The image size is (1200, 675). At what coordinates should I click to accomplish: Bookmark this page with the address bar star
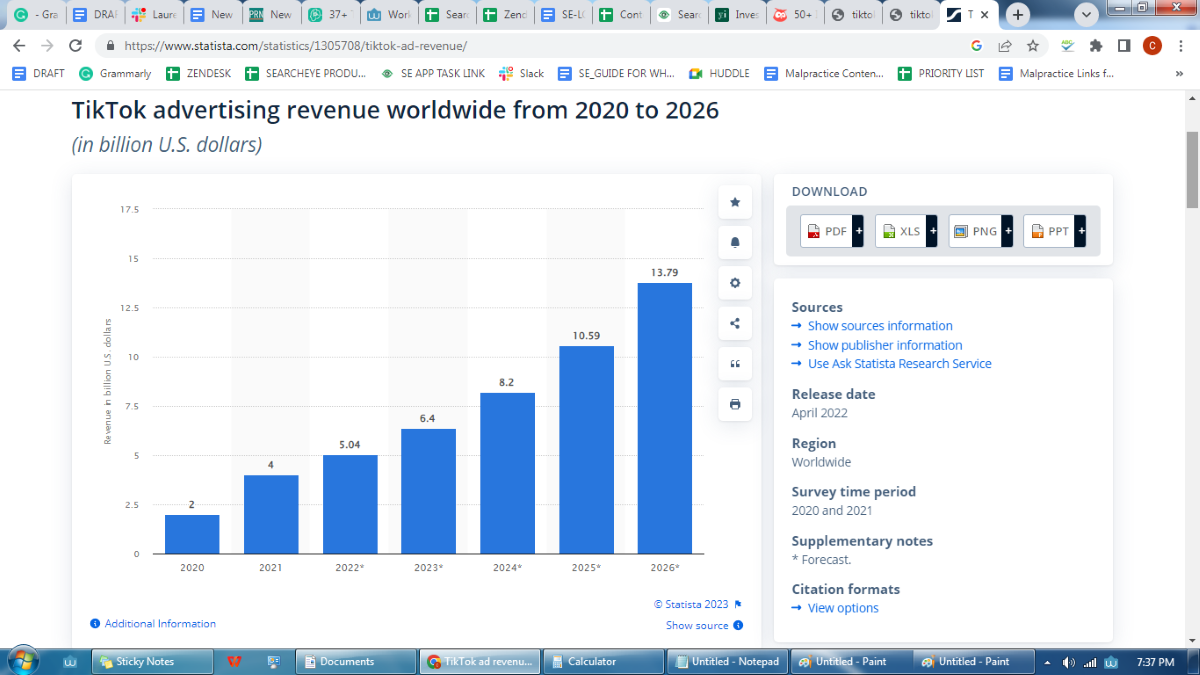click(1033, 46)
